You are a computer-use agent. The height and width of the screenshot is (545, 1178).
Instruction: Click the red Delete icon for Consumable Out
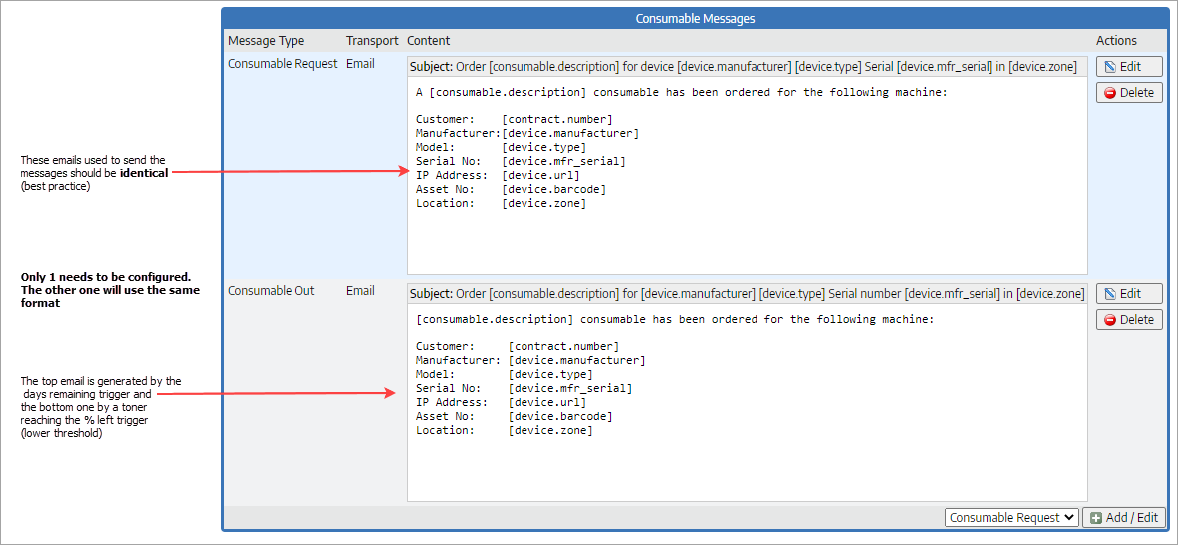pos(1109,320)
